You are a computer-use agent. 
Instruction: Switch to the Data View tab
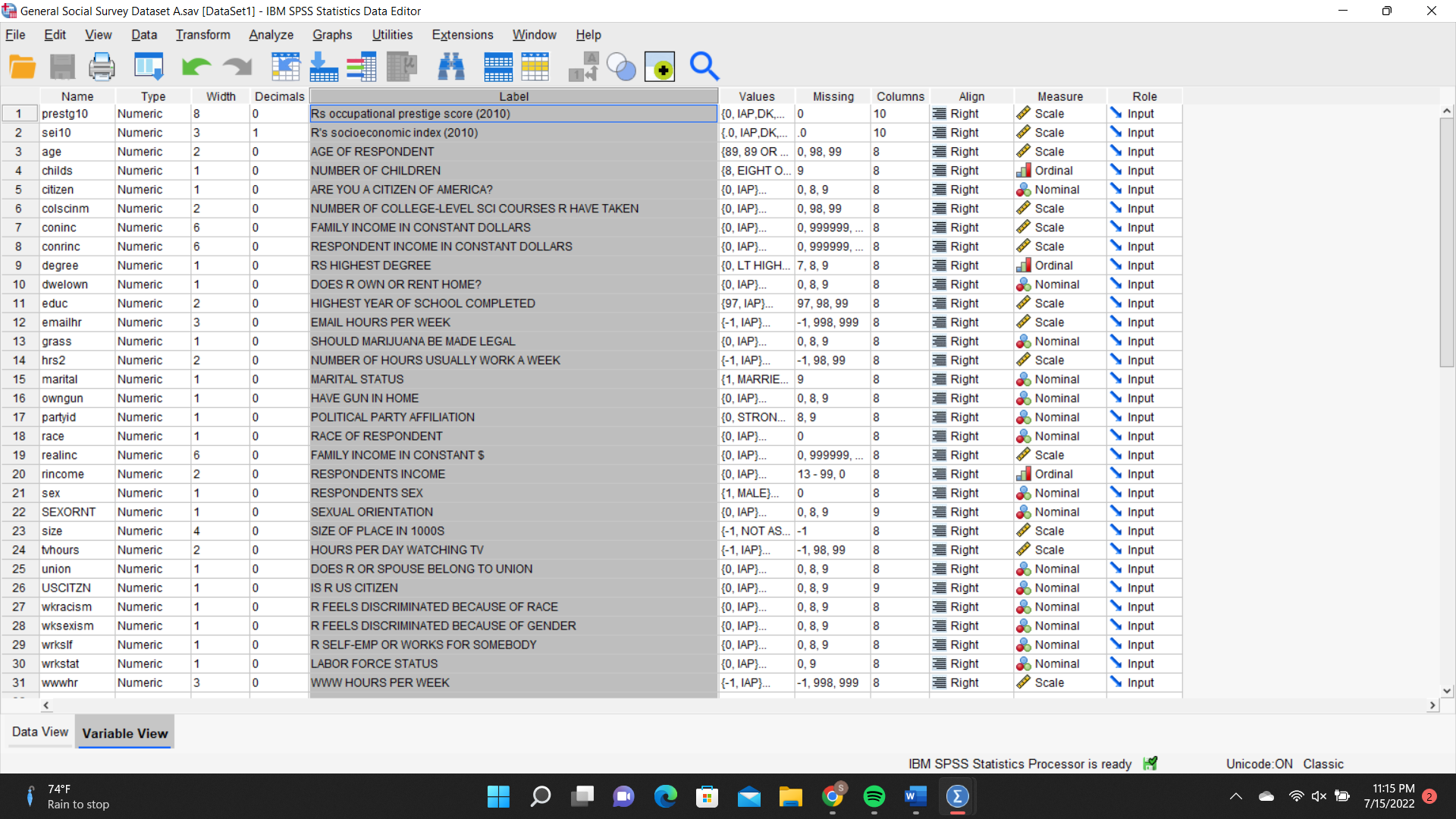39,732
